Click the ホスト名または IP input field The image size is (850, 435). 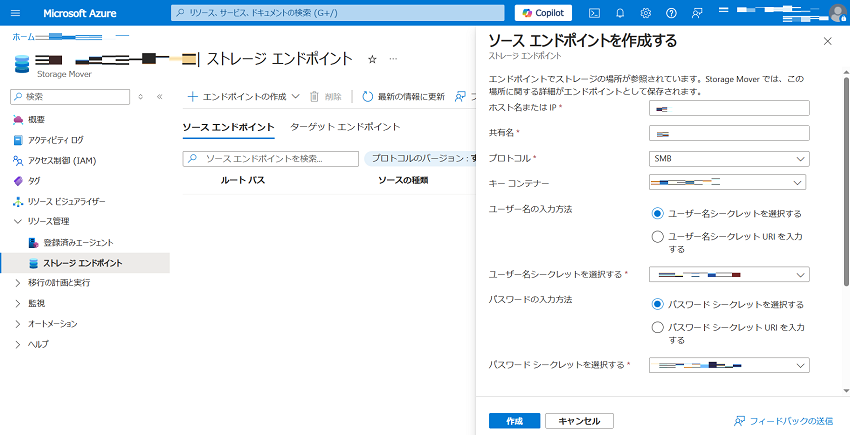pyautogui.click(x=728, y=108)
